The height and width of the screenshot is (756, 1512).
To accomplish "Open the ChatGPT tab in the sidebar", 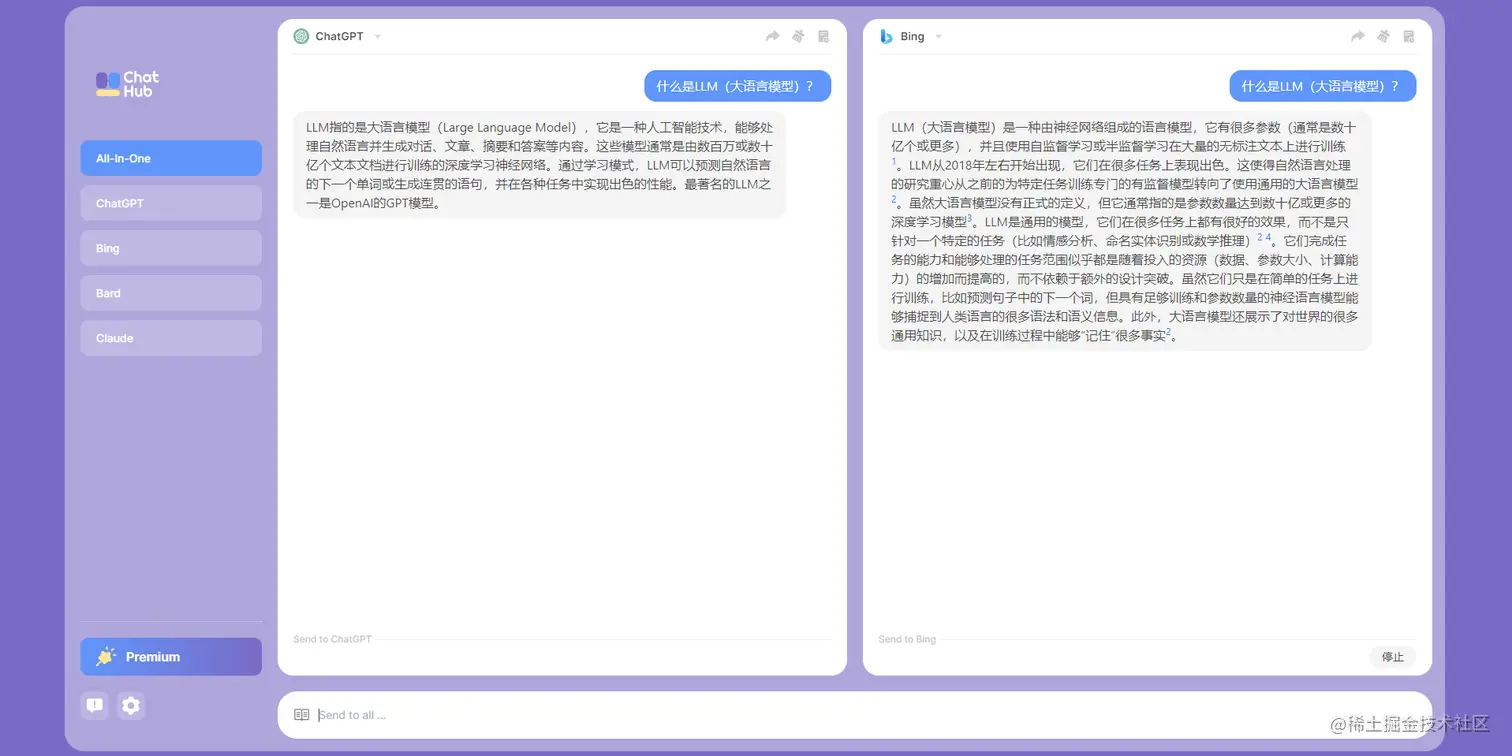I will coord(171,203).
